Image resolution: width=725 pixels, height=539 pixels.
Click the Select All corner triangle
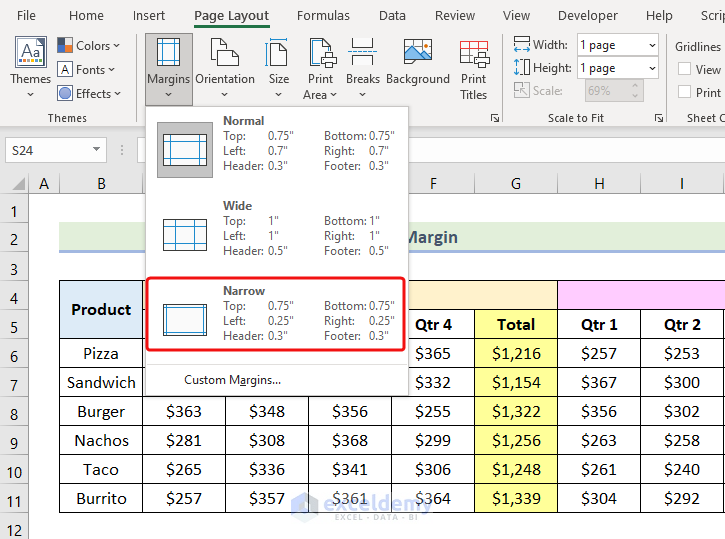18,184
